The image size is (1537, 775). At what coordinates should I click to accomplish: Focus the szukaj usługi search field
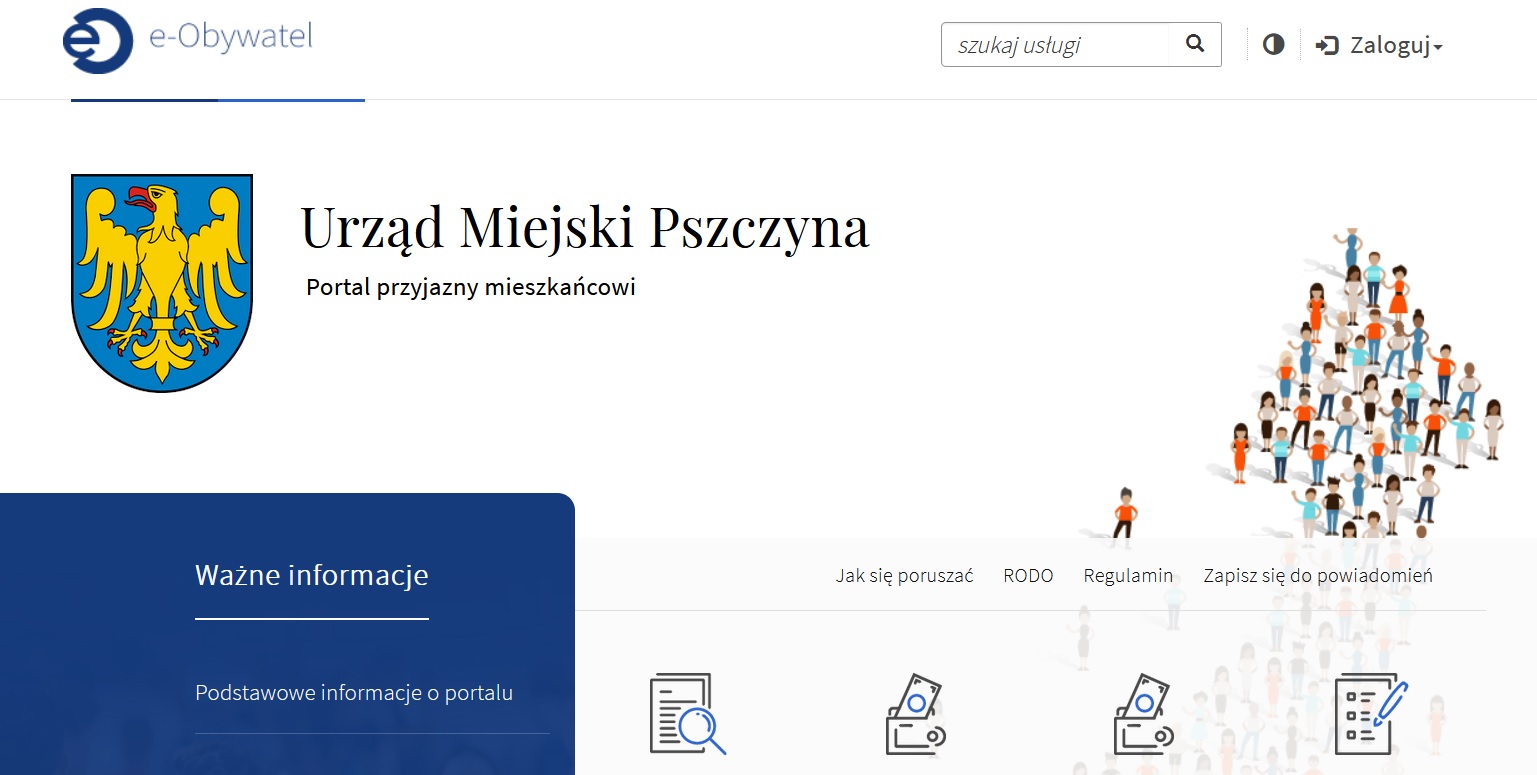(x=1055, y=45)
